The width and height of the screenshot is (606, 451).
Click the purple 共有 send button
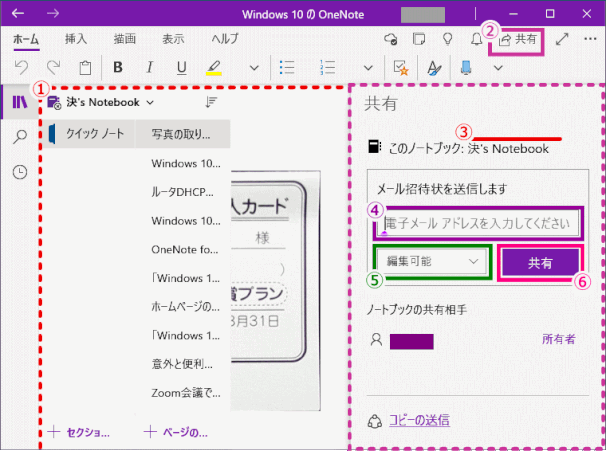[540, 263]
